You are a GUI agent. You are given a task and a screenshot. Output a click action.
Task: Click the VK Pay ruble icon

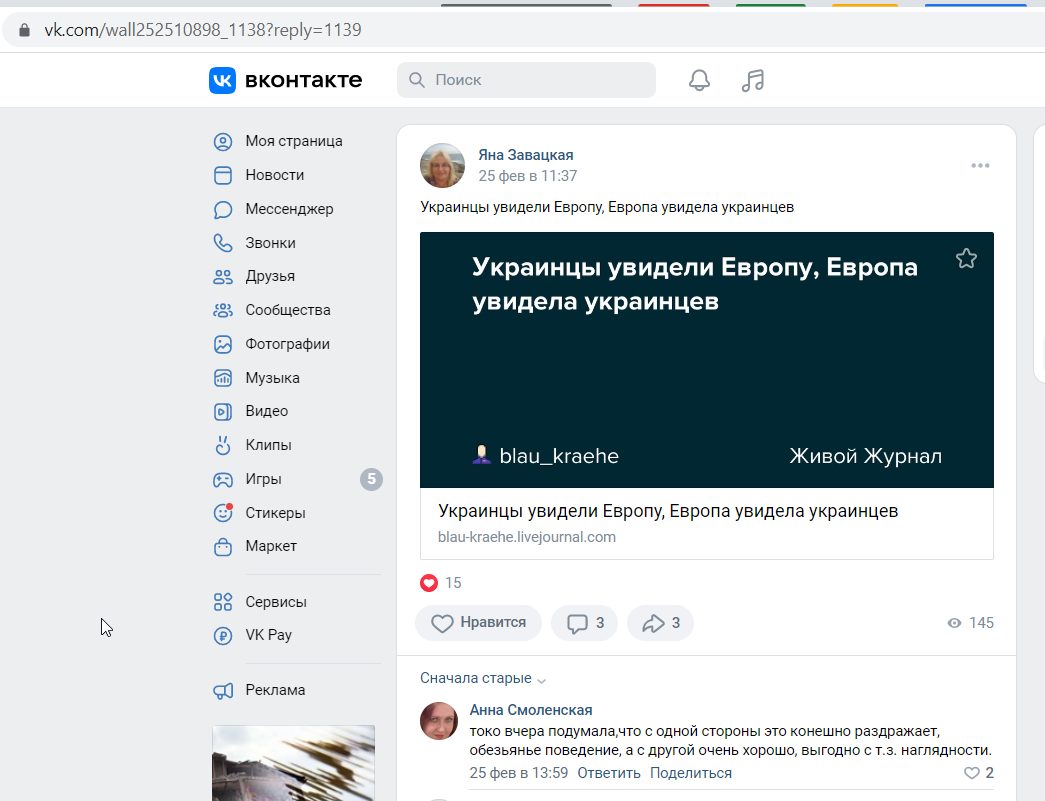click(x=223, y=636)
